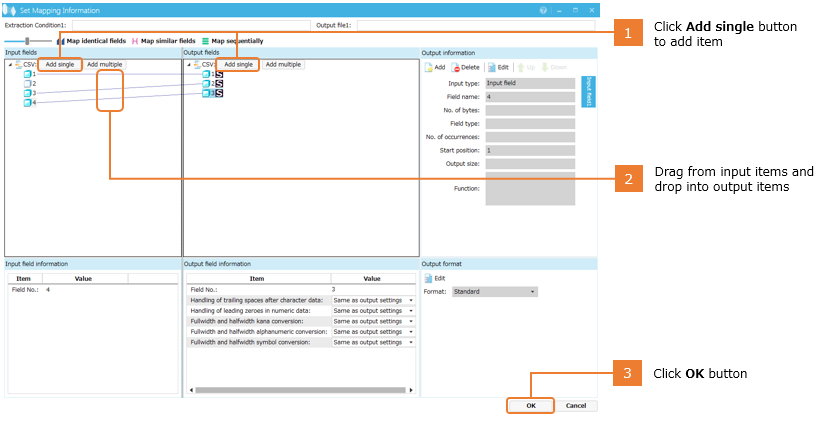
Task: Open help icon in title bar
Action: pos(543,9)
